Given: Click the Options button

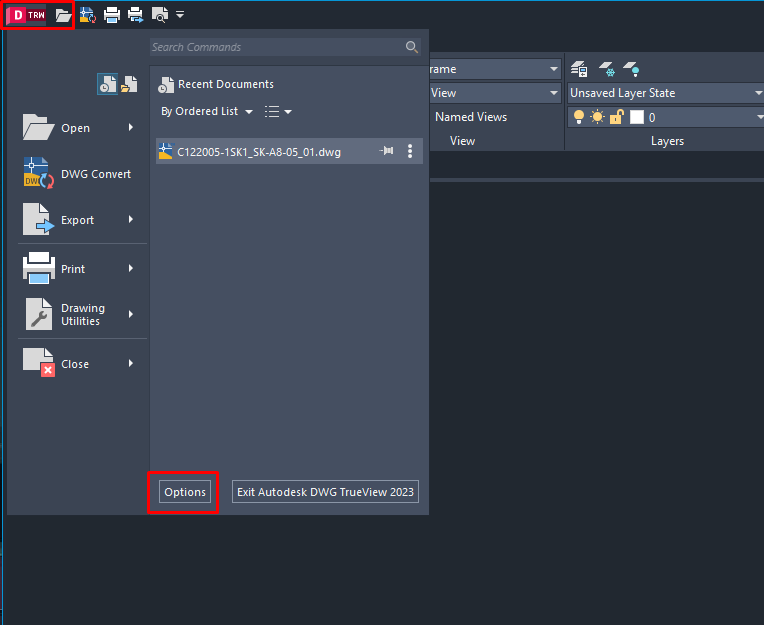Looking at the screenshot, I should 185,492.
